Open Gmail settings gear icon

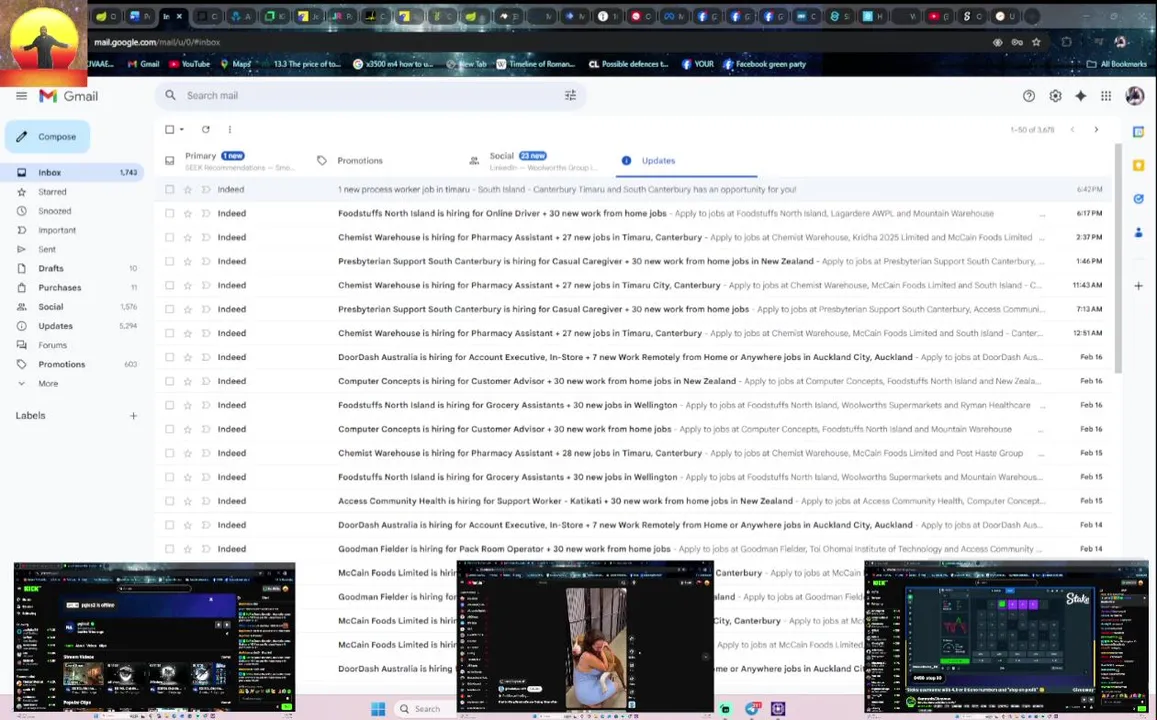[x=1055, y=96]
